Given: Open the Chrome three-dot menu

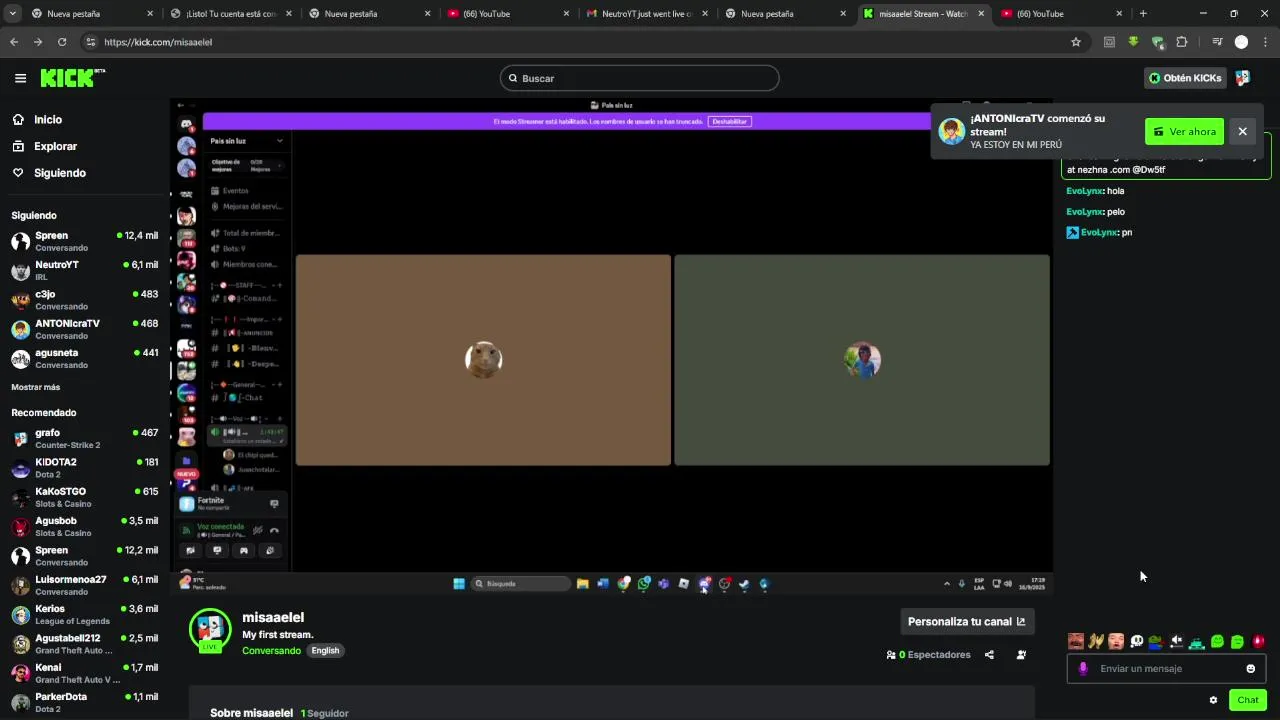Looking at the screenshot, I should pyautogui.click(x=1265, y=42).
